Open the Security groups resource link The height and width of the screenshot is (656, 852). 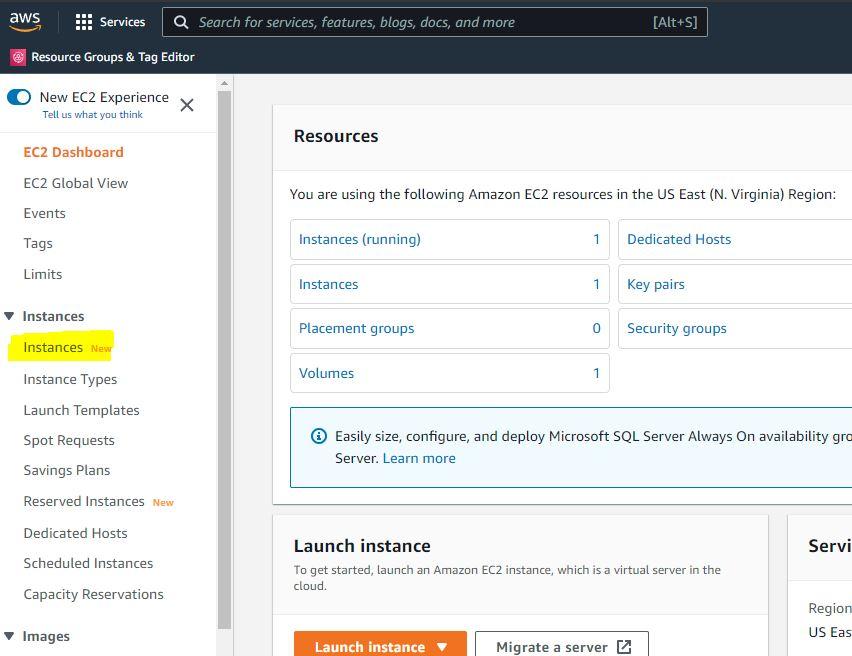pyautogui.click(x=677, y=328)
